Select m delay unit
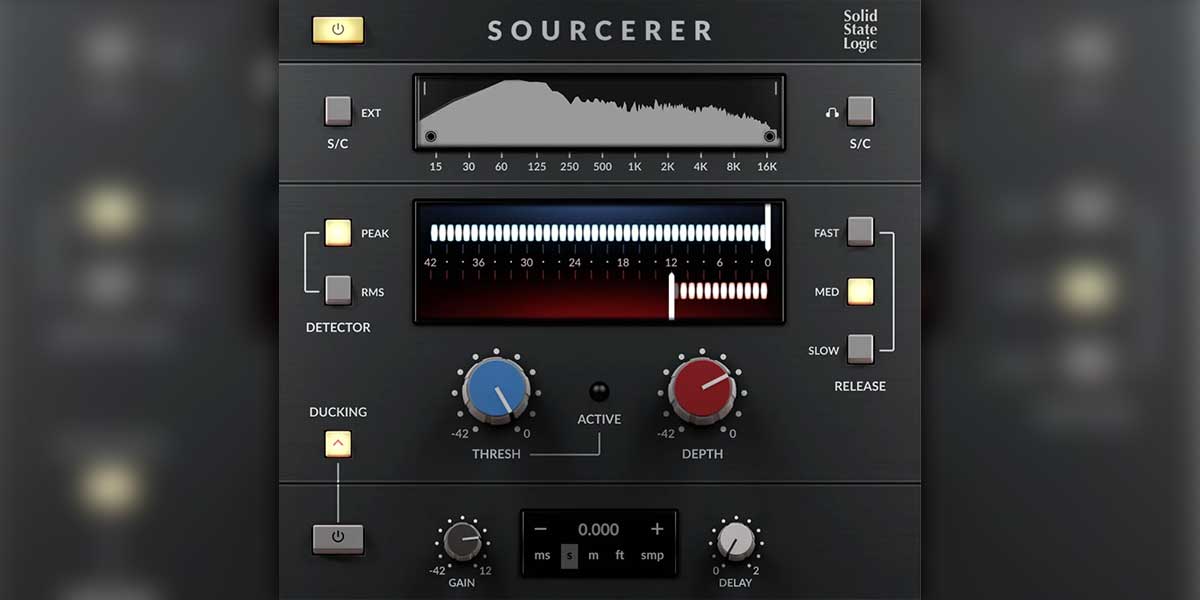 click(x=594, y=556)
